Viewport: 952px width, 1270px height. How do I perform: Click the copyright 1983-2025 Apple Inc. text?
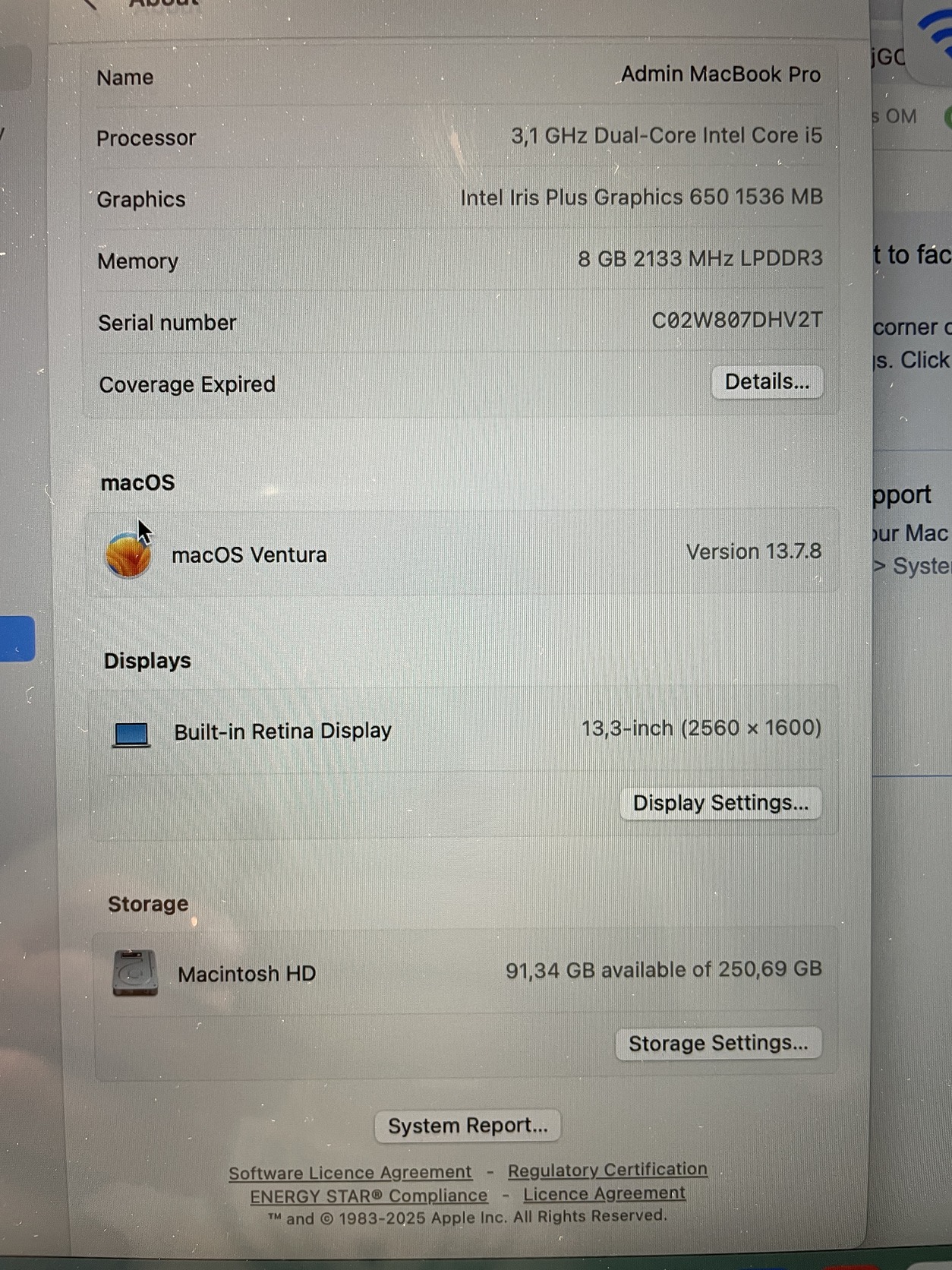click(467, 1218)
